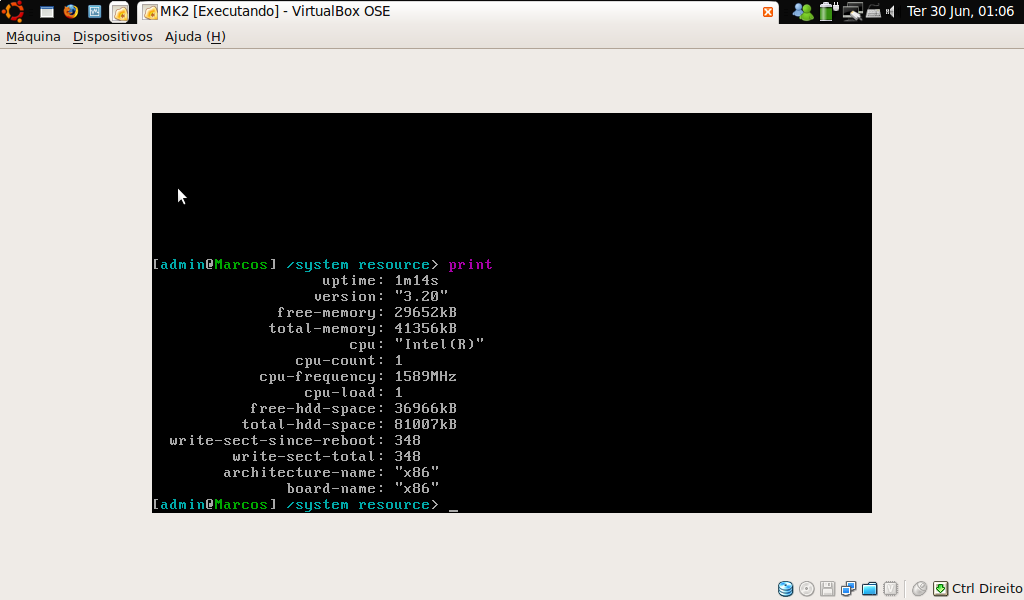Click the volume speaker tray icon

[890, 12]
